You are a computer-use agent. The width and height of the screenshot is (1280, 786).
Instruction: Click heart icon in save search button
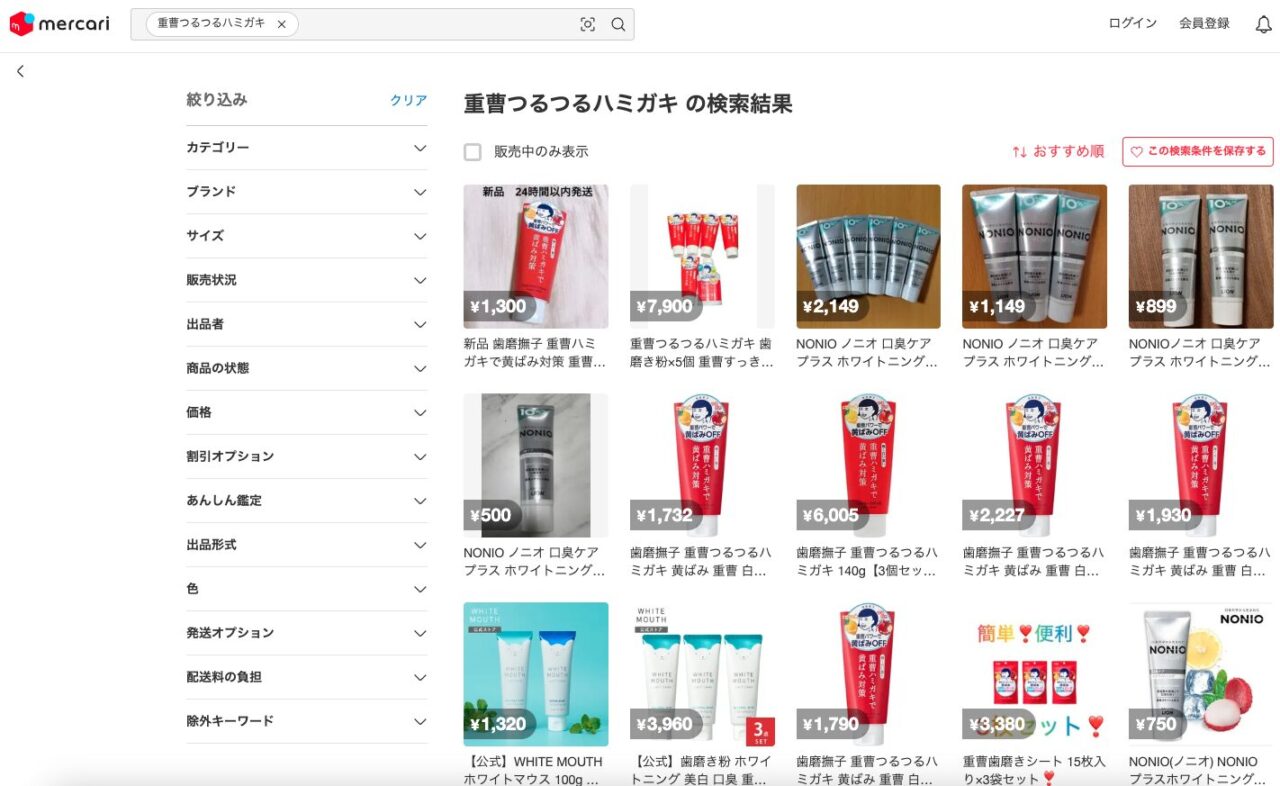pos(1136,152)
